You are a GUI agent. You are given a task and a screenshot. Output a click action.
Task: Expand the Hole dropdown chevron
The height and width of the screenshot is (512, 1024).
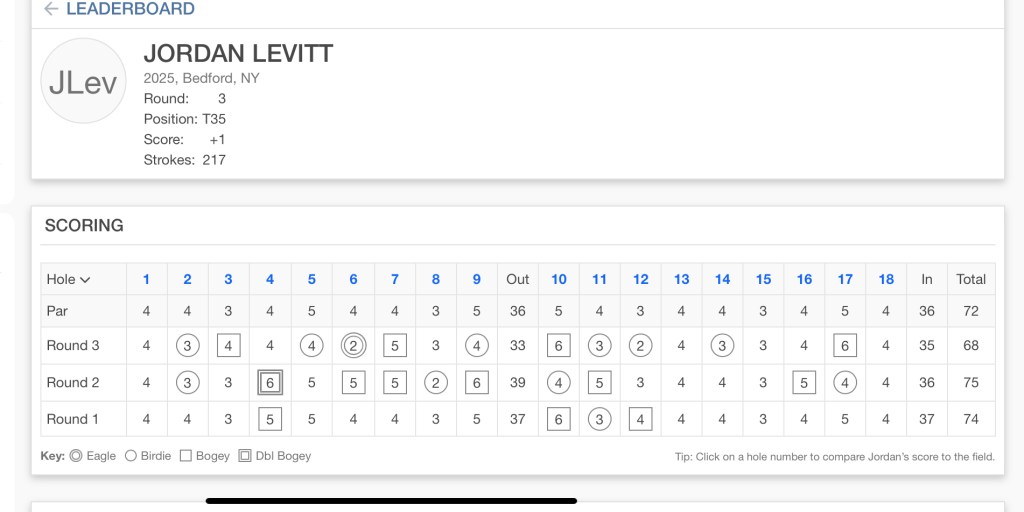click(85, 280)
